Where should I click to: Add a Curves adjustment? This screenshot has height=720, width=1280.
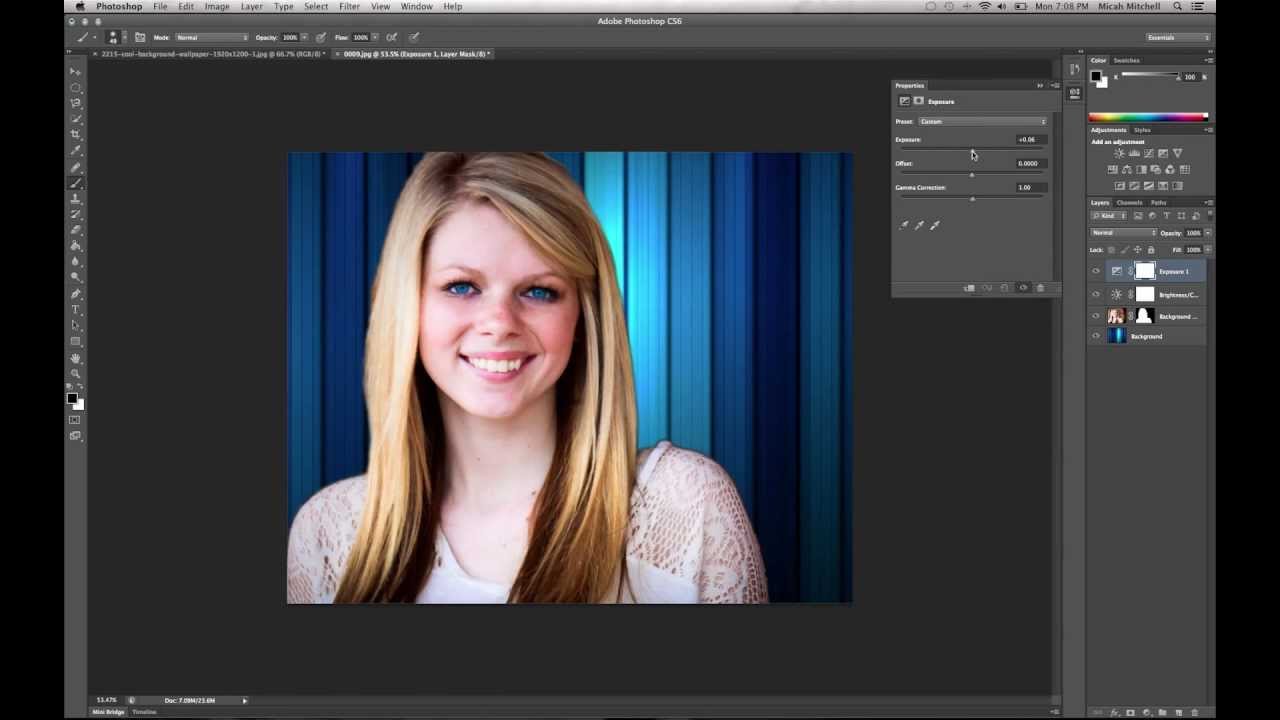pyautogui.click(x=1148, y=153)
